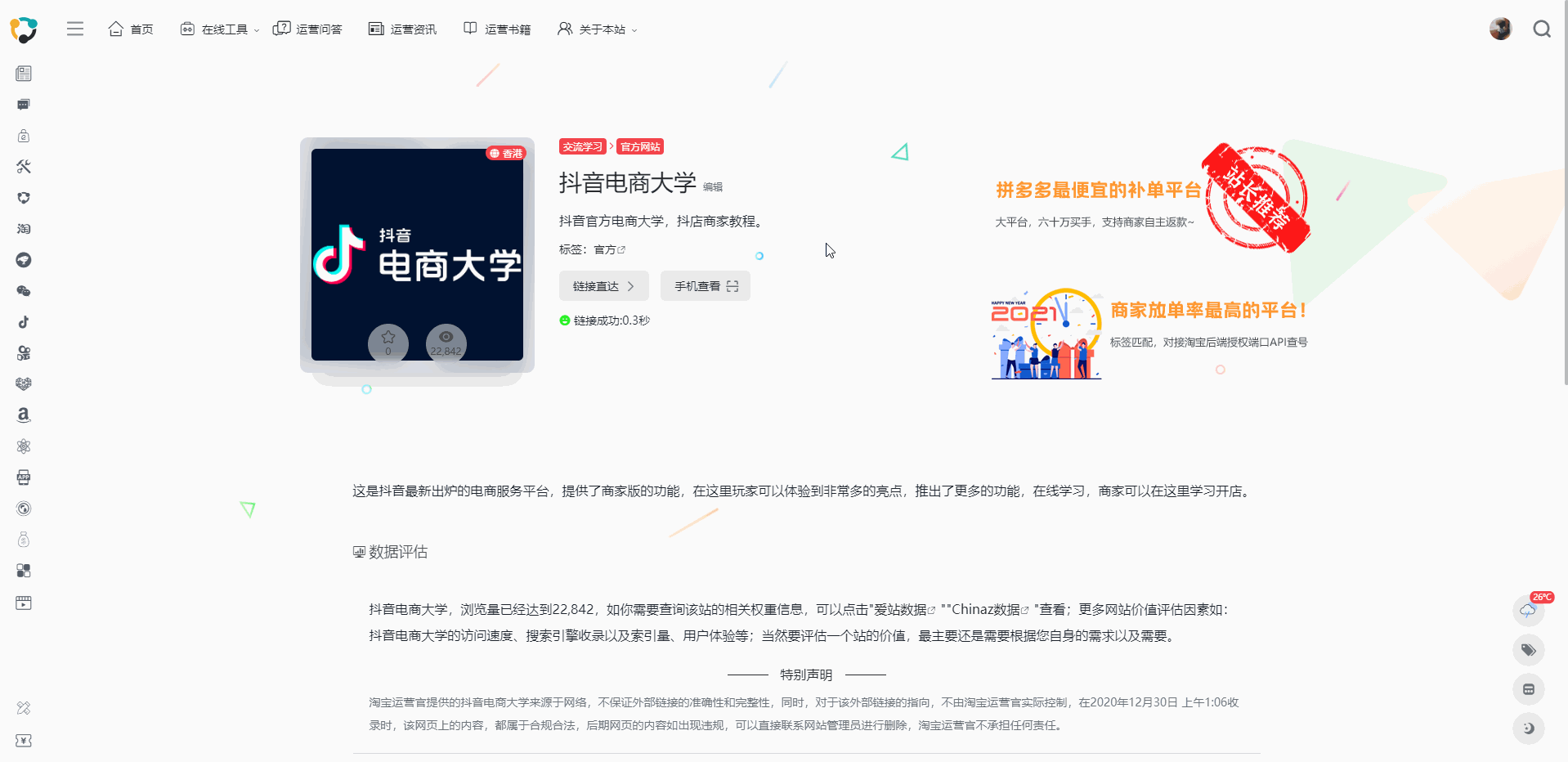The height and width of the screenshot is (762, 1568).
Task: Open the circular arrows sidebar icon
Action: 24,198
